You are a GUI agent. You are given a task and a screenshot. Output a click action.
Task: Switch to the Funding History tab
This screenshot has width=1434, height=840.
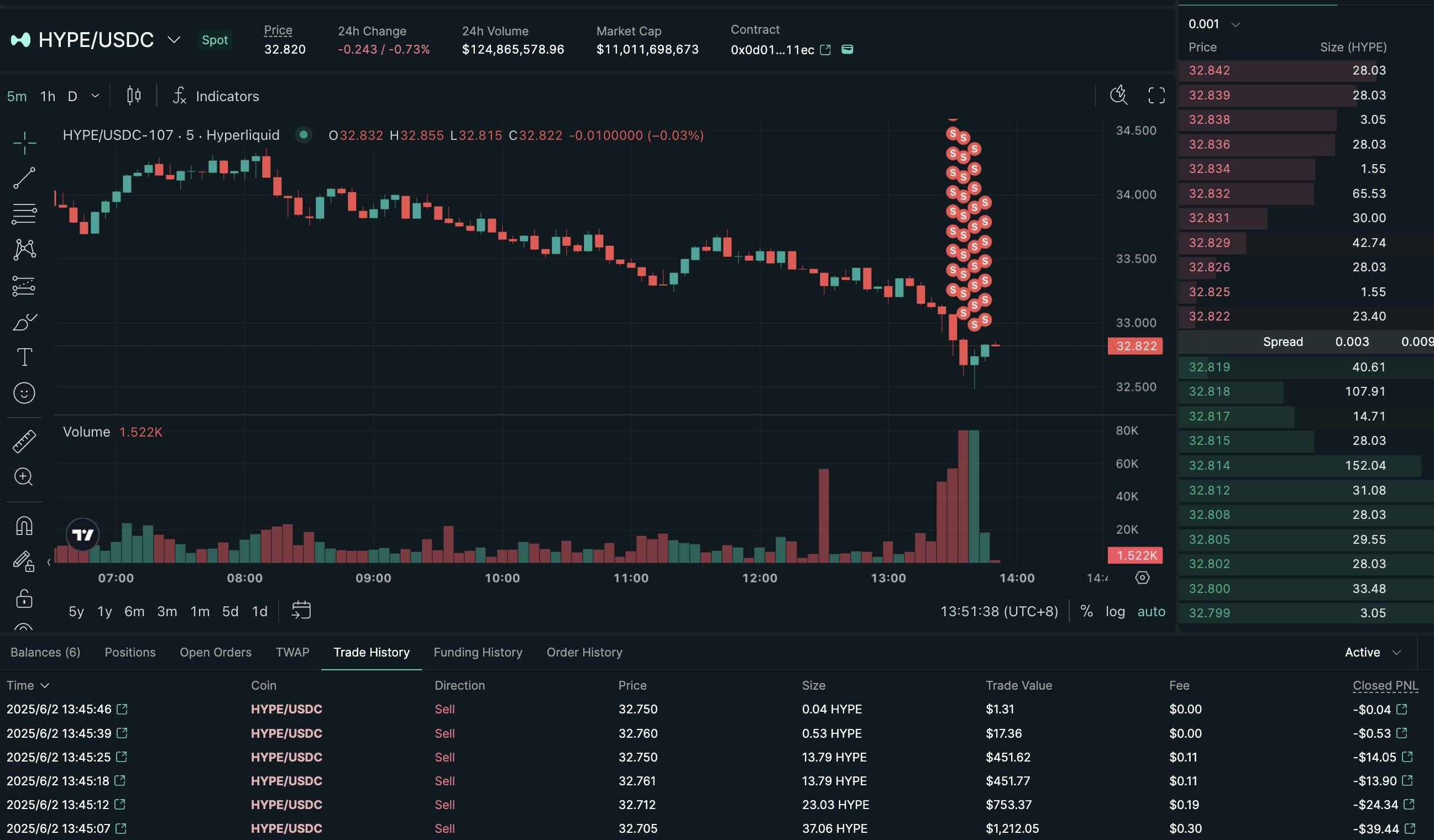[478, 652]
